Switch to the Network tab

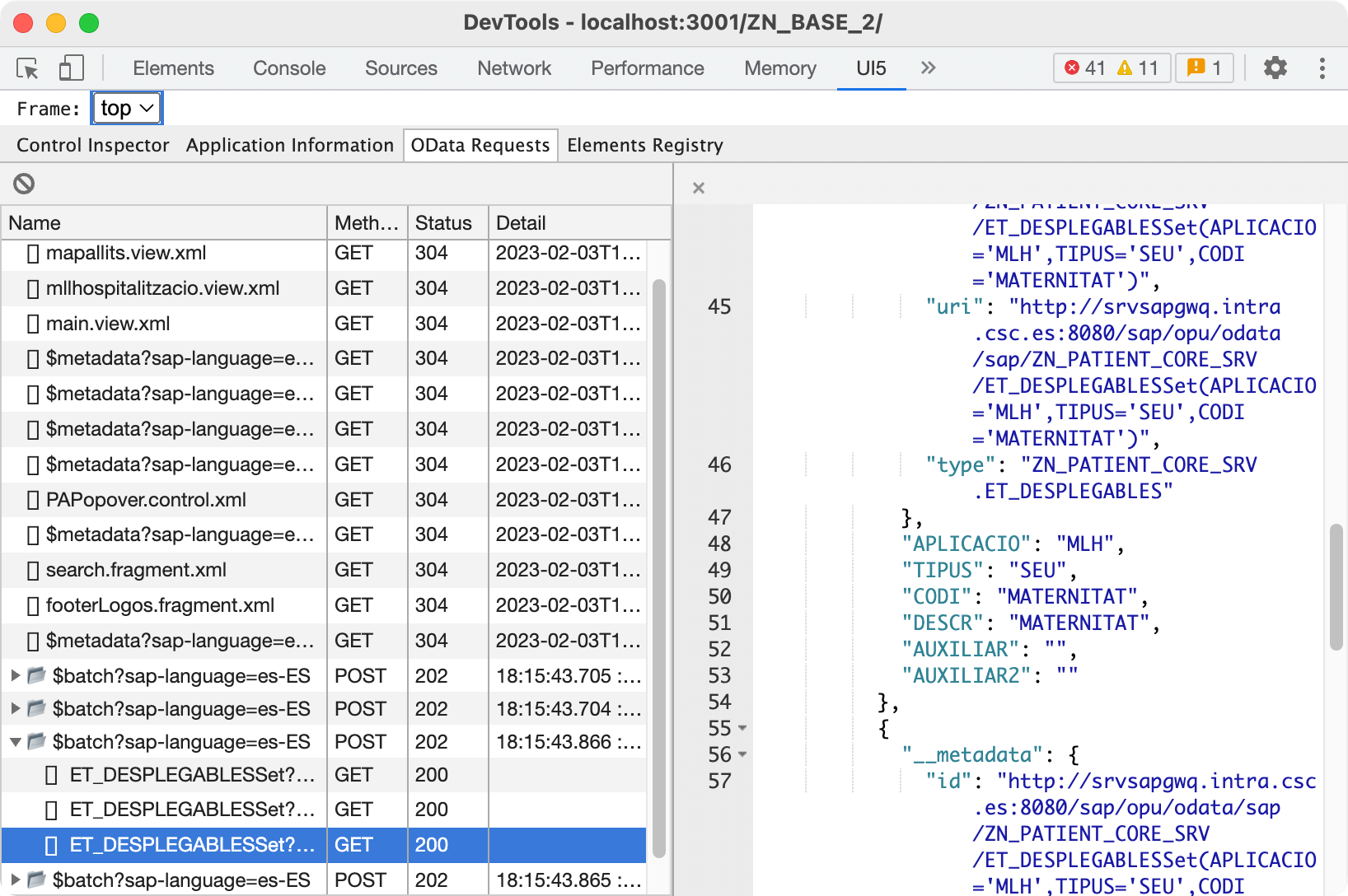[x=514, y=68]
